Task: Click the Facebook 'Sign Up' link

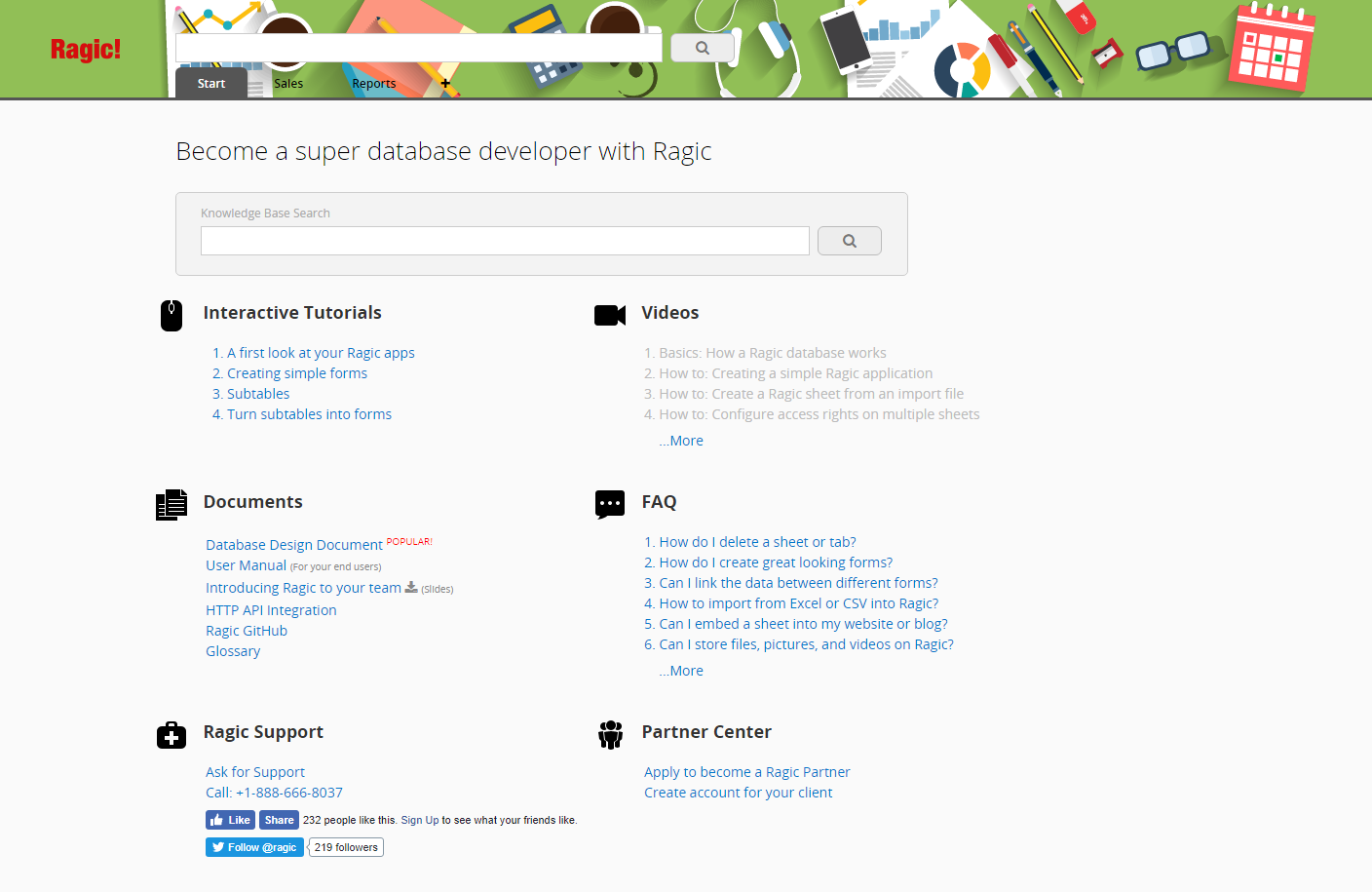Action: [x=420, y=821]
